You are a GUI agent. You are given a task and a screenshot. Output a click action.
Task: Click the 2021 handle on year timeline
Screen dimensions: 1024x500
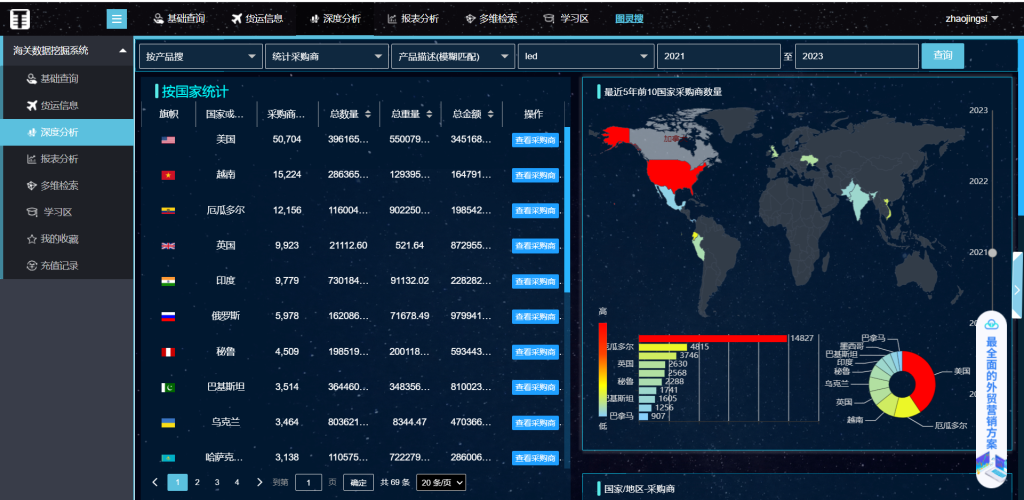[992, 253]
